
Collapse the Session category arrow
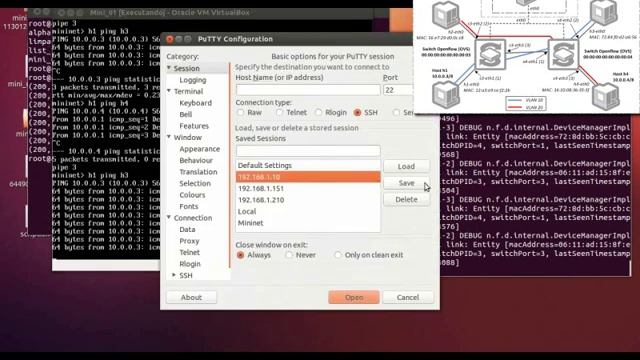[x=169, y=68]
